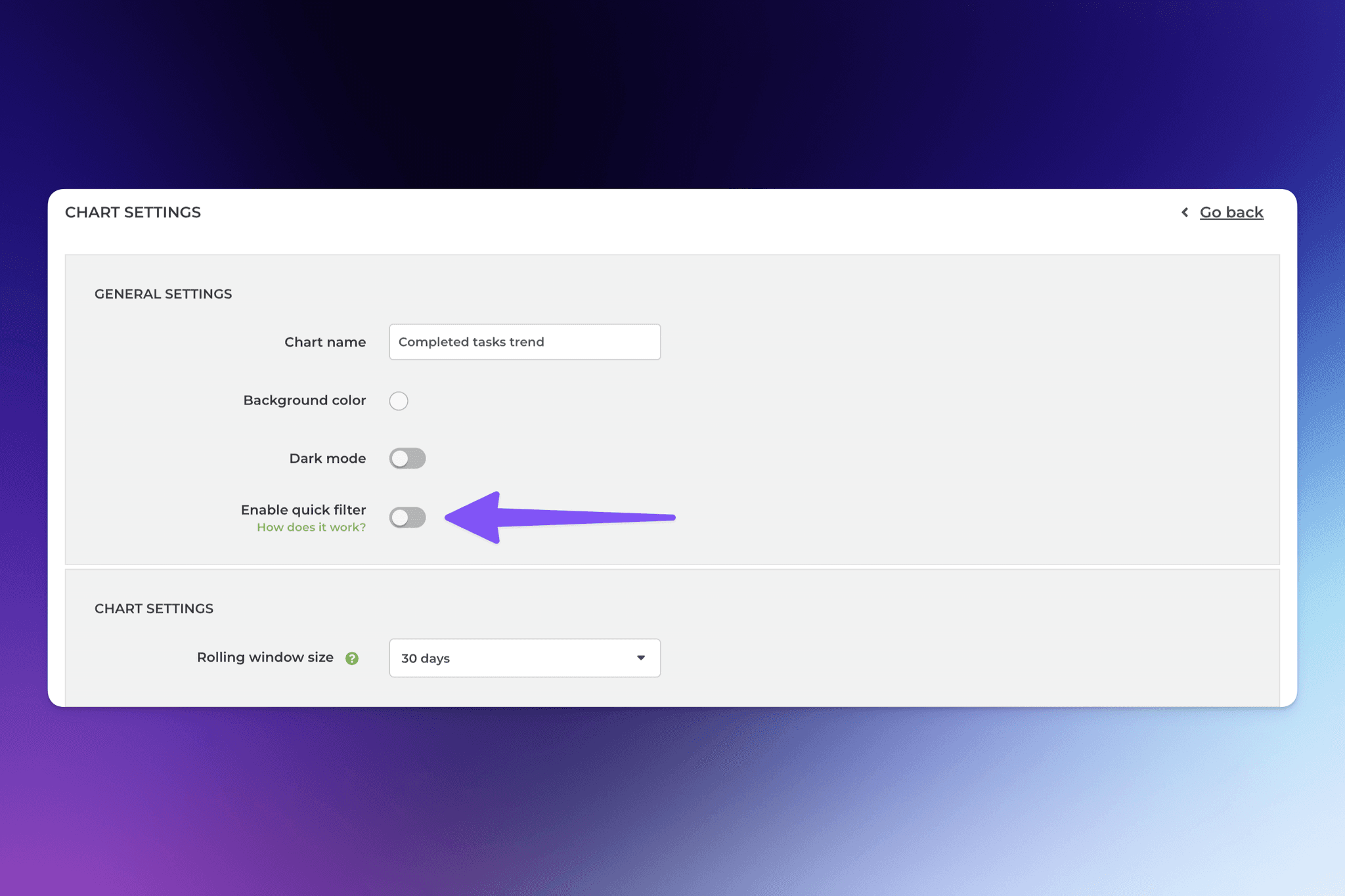Open the Rolling window size dropdown

524,658
